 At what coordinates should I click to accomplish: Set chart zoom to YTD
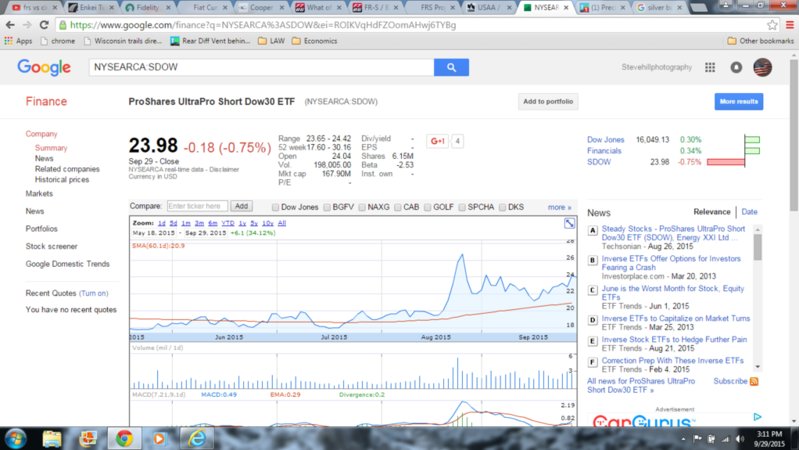228,223
